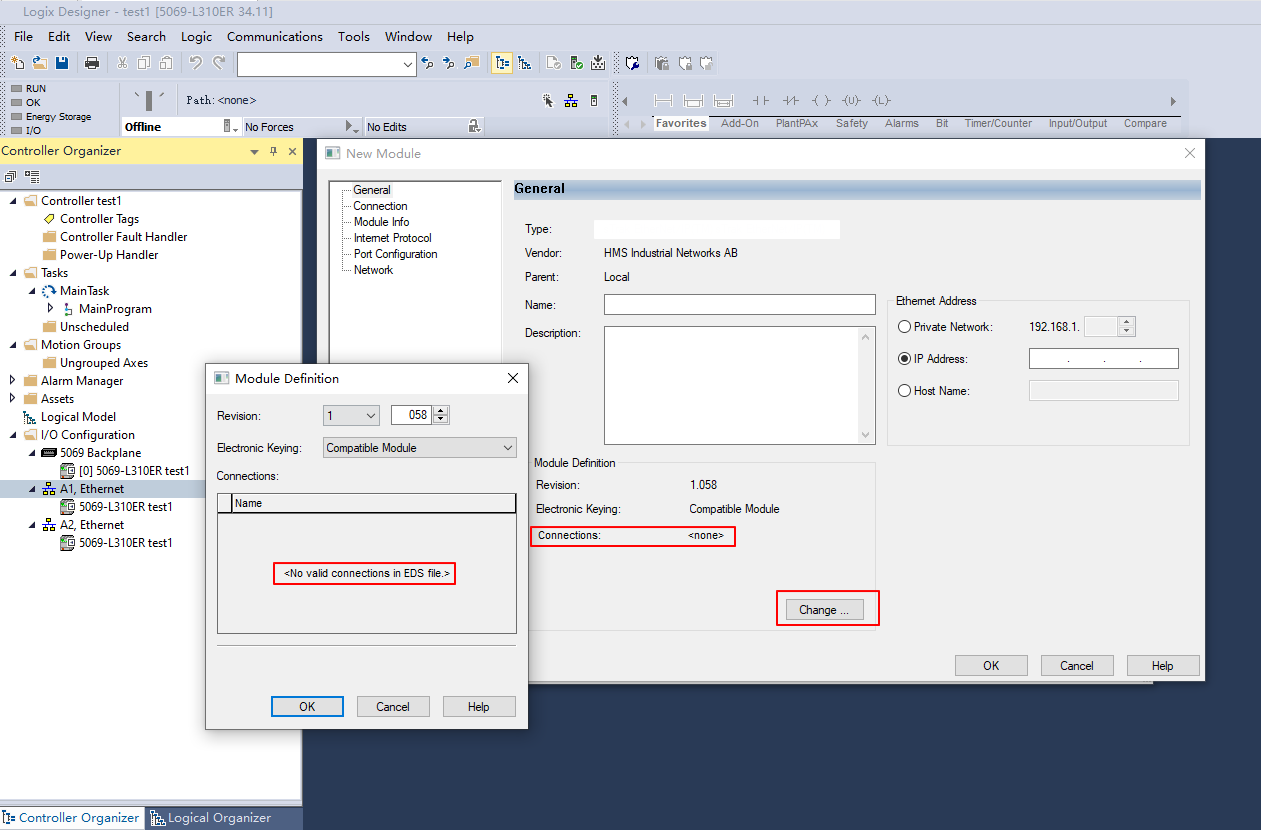
Task: Click the Find Previous icon
Action: (x=428, y=63)
